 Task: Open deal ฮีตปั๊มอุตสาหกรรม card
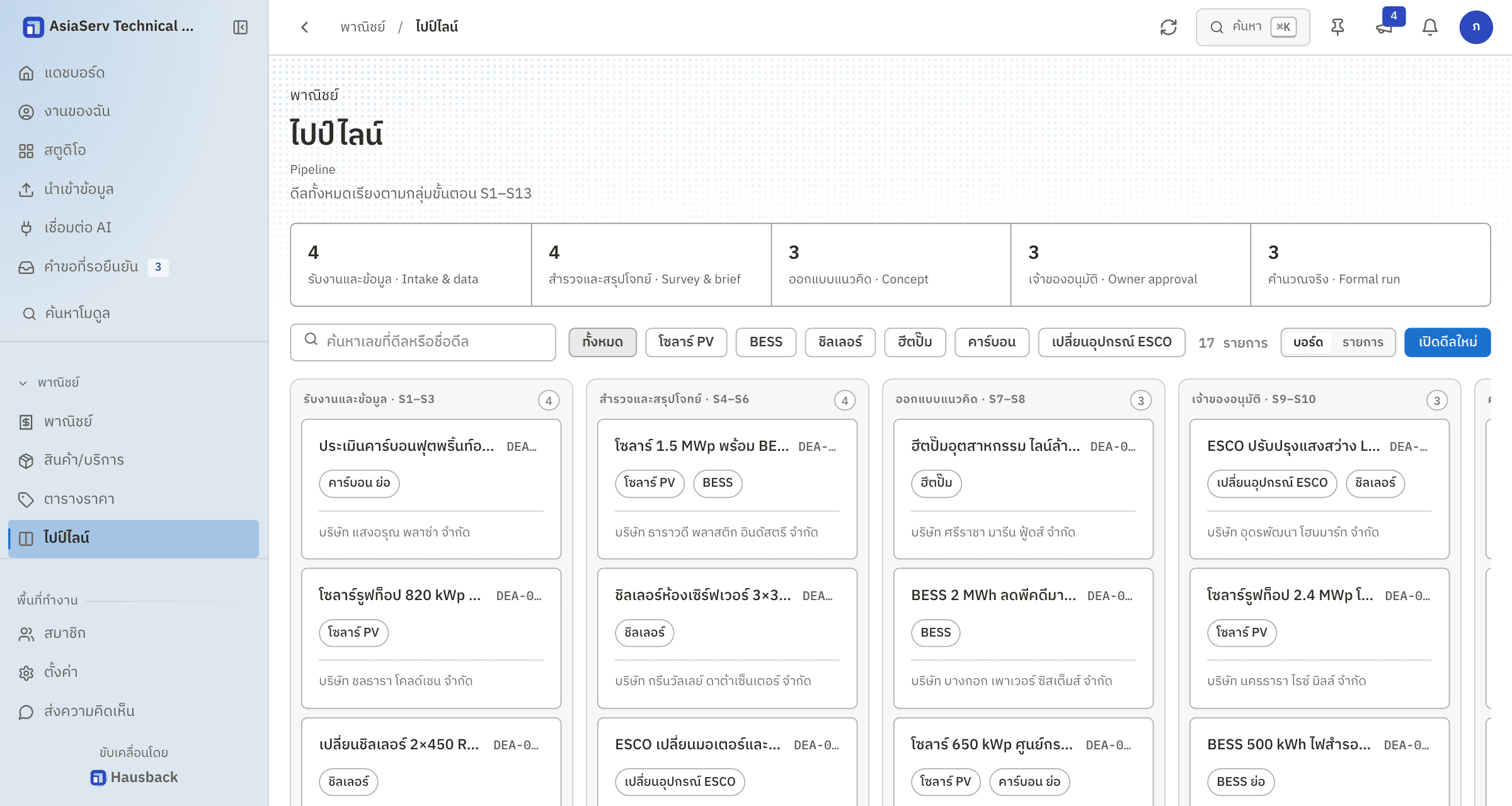click(x=1023, y=489)
